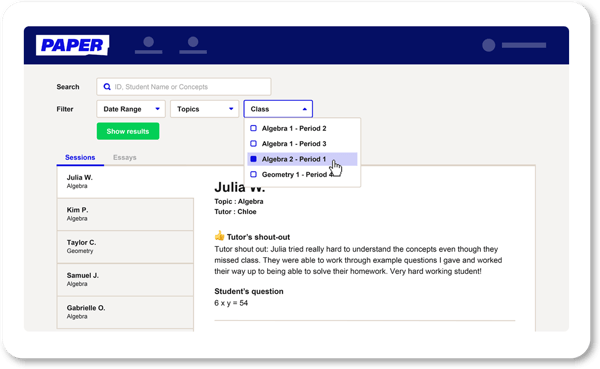Viewport: 600px width, 369px height.
Task: Check the Algebra 1 - Period 3 checkbox
Action: coord(253,144)
